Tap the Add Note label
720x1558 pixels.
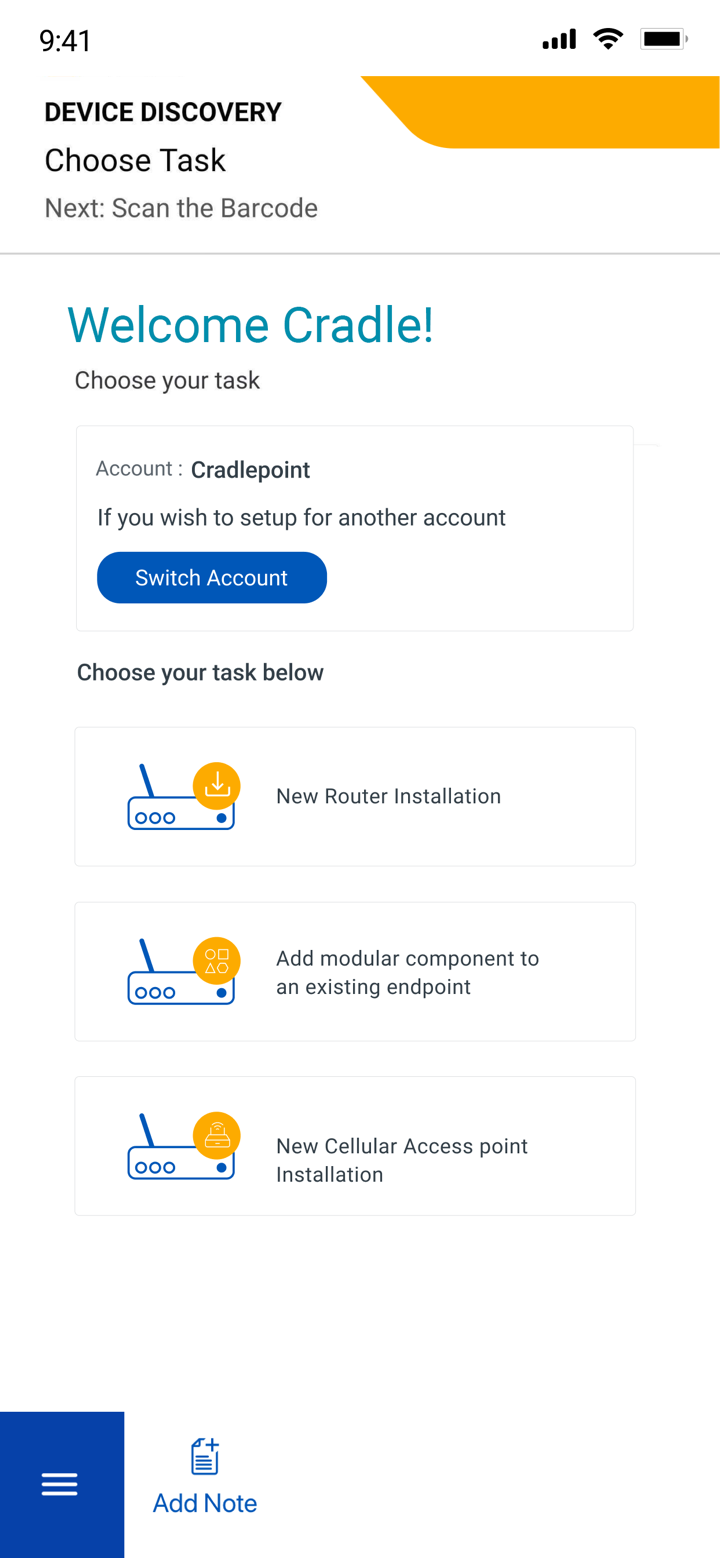pyautogui.click(x=204, y=1503)
